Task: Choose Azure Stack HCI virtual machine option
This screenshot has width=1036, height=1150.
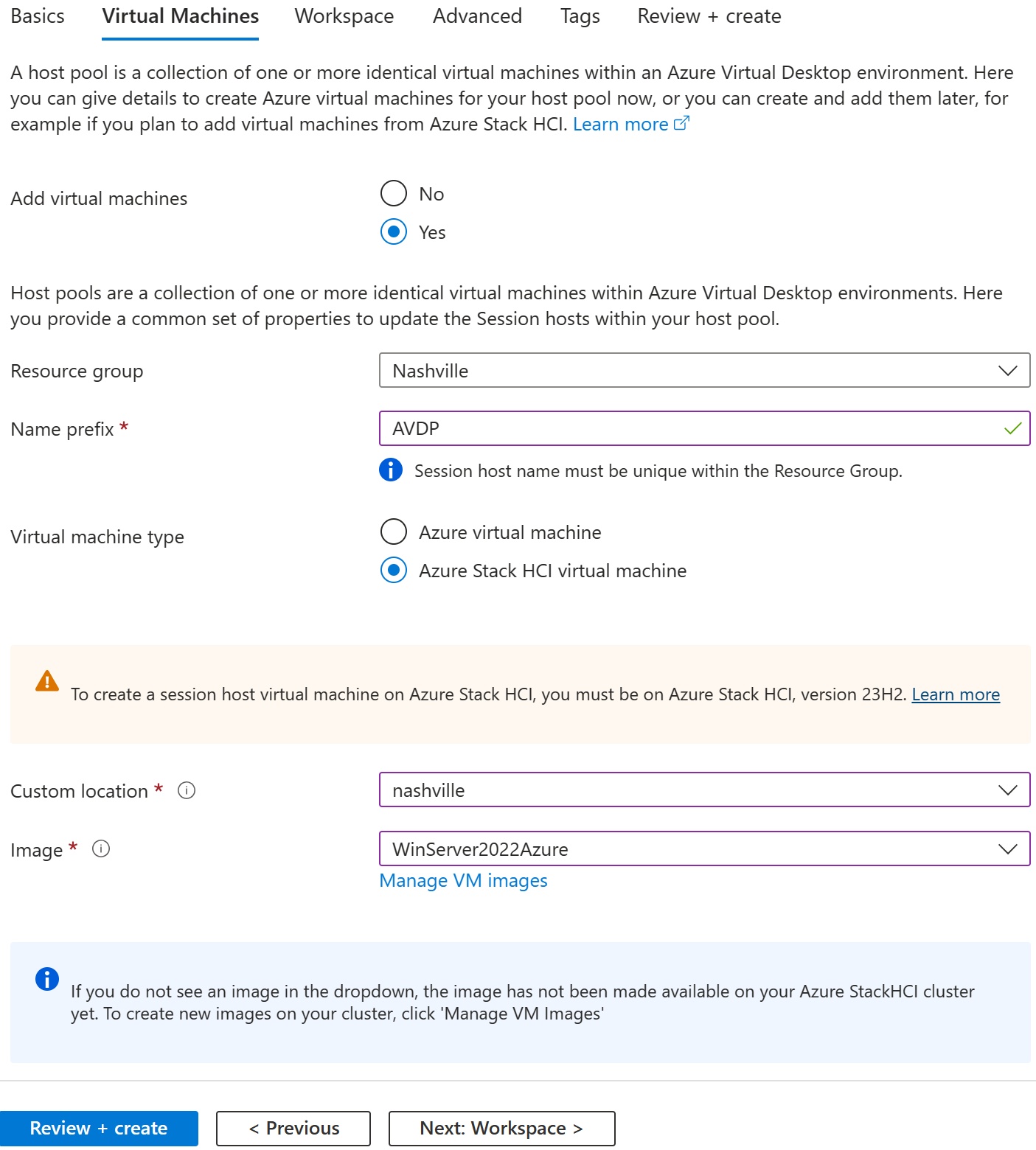Action: point(394,570)
